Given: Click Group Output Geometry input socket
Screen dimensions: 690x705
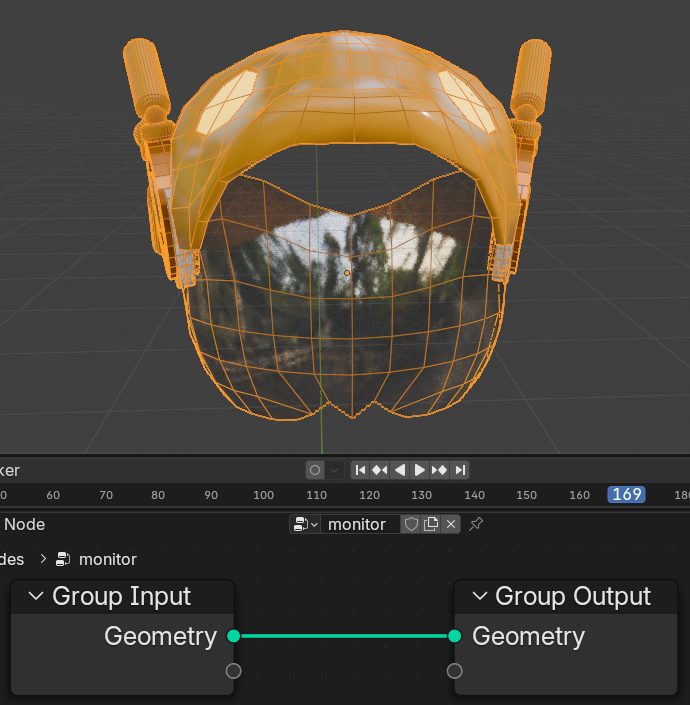Looking at the screenshot, I should (x=455, y=636).
